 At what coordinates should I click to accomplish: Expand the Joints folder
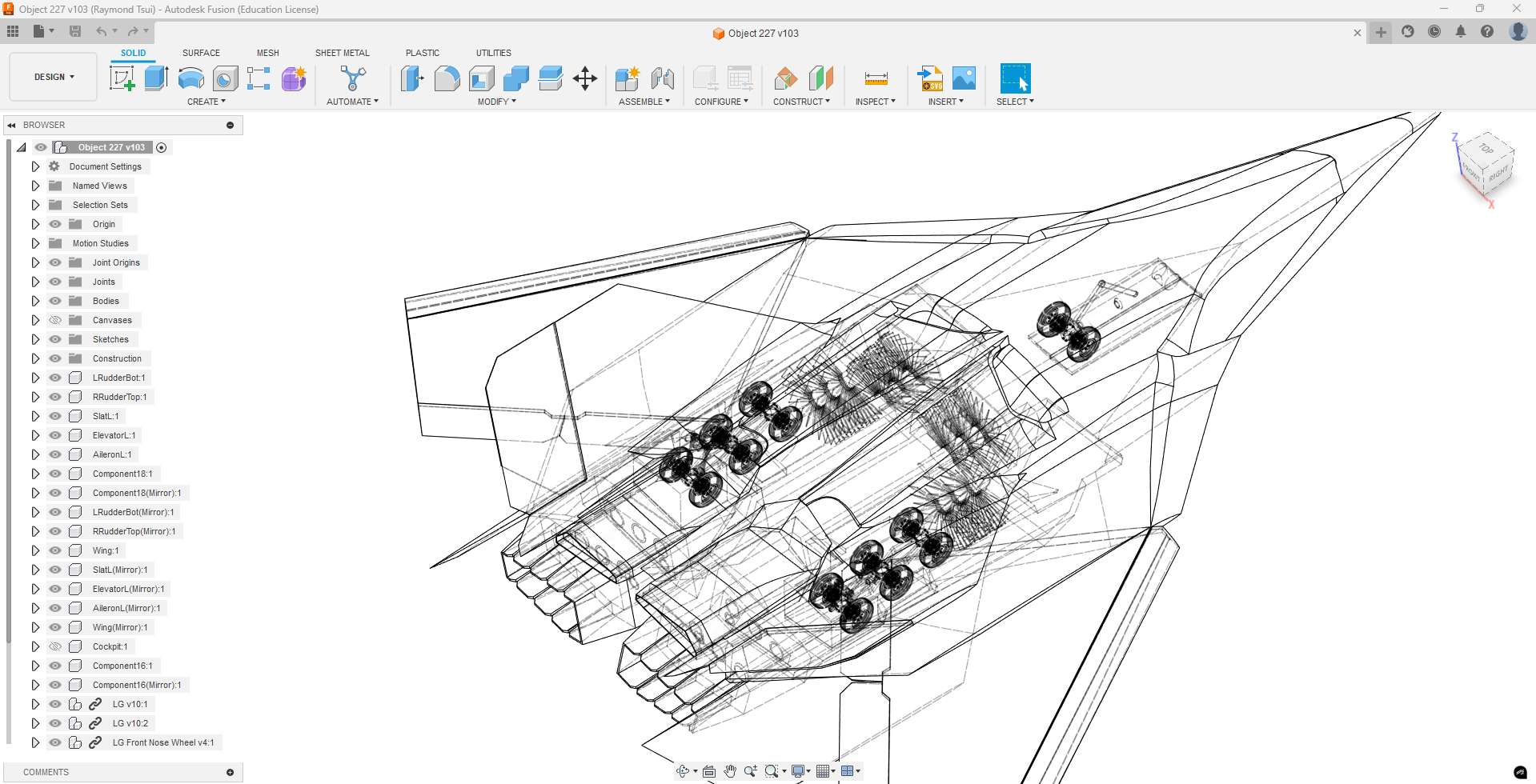pyautogui.click(x=35, y=282)
